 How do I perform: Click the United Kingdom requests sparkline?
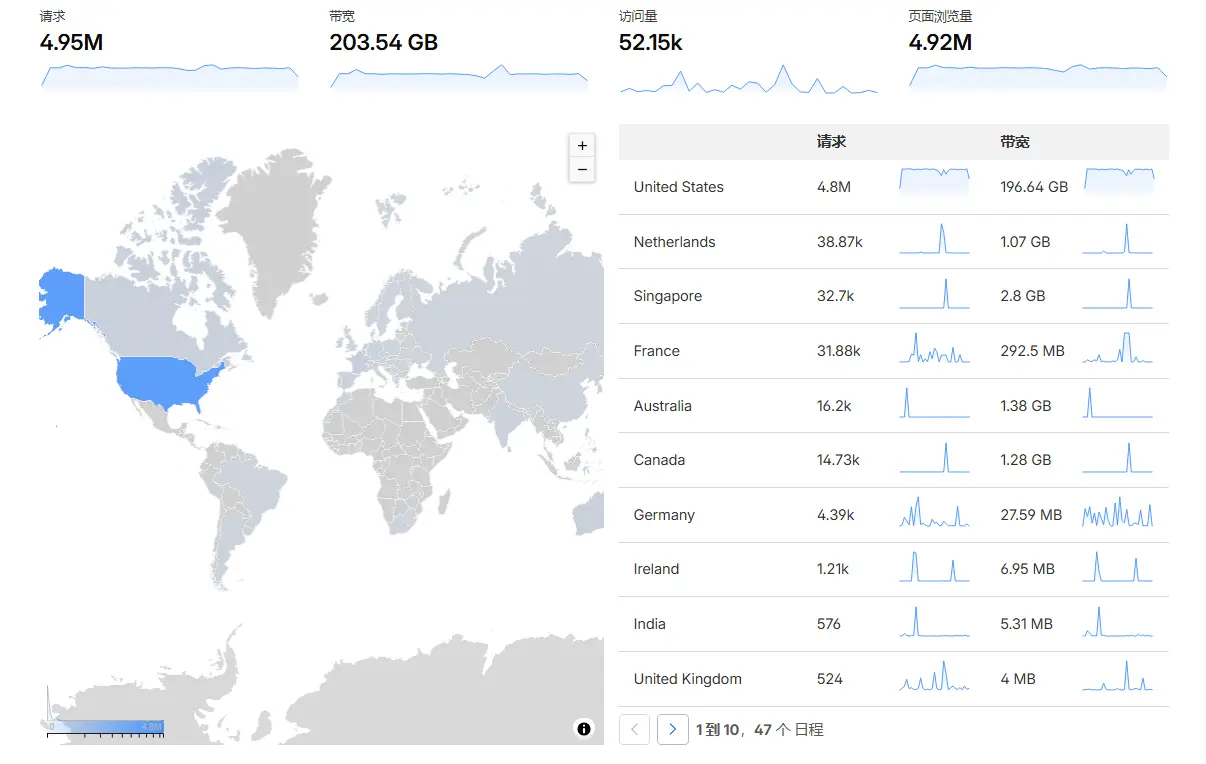pyautogui.click(x=934, y=677)
